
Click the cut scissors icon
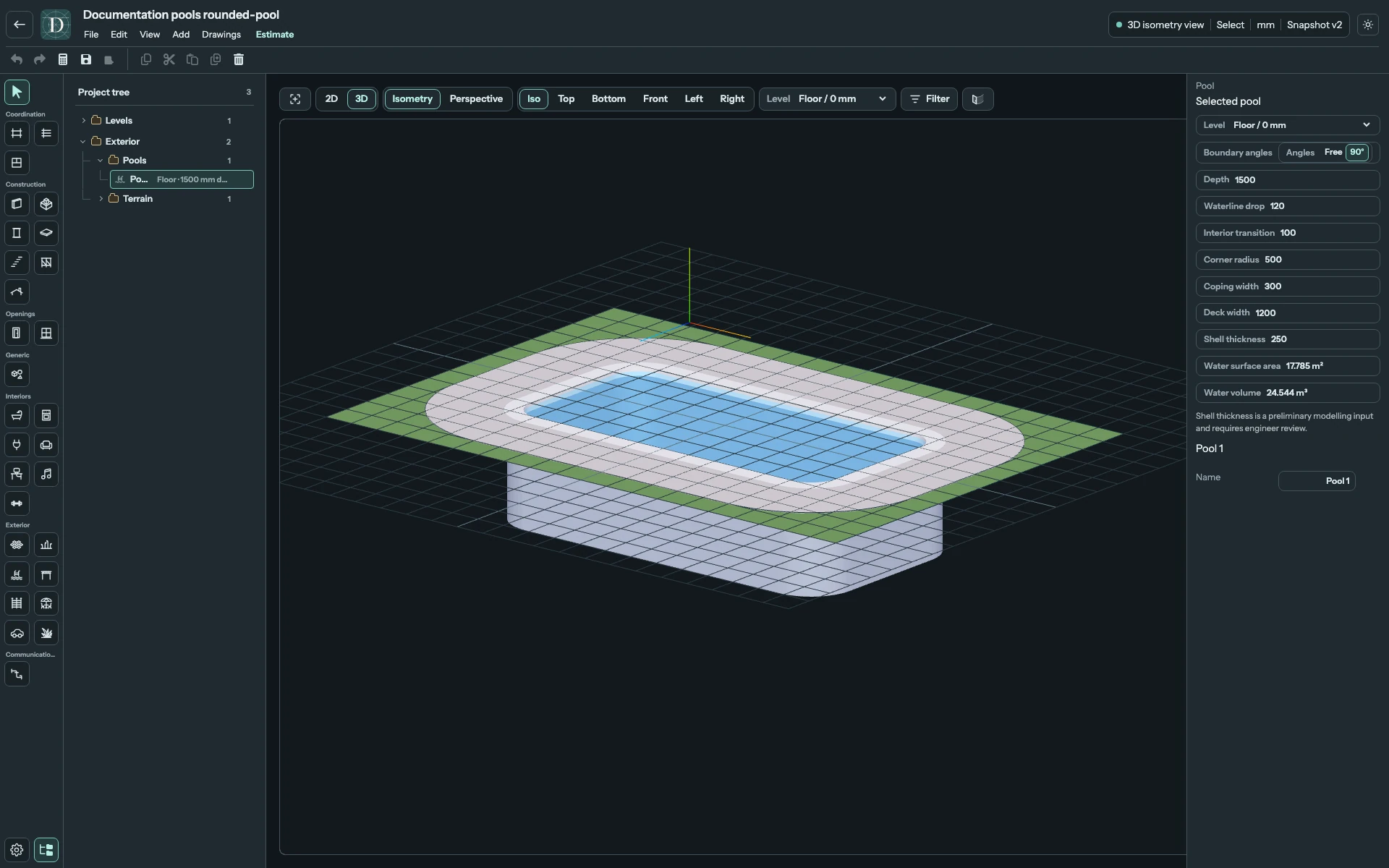[x=169, y=59]
